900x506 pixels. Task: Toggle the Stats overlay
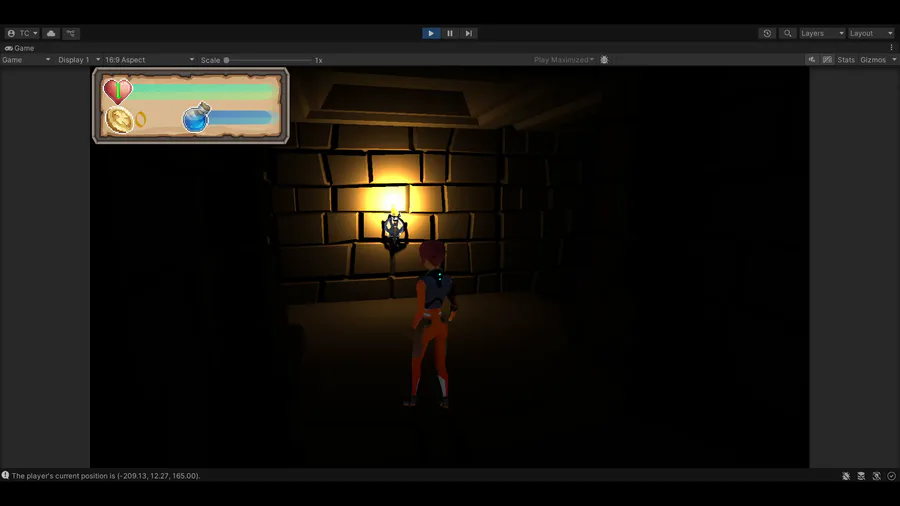845,60
